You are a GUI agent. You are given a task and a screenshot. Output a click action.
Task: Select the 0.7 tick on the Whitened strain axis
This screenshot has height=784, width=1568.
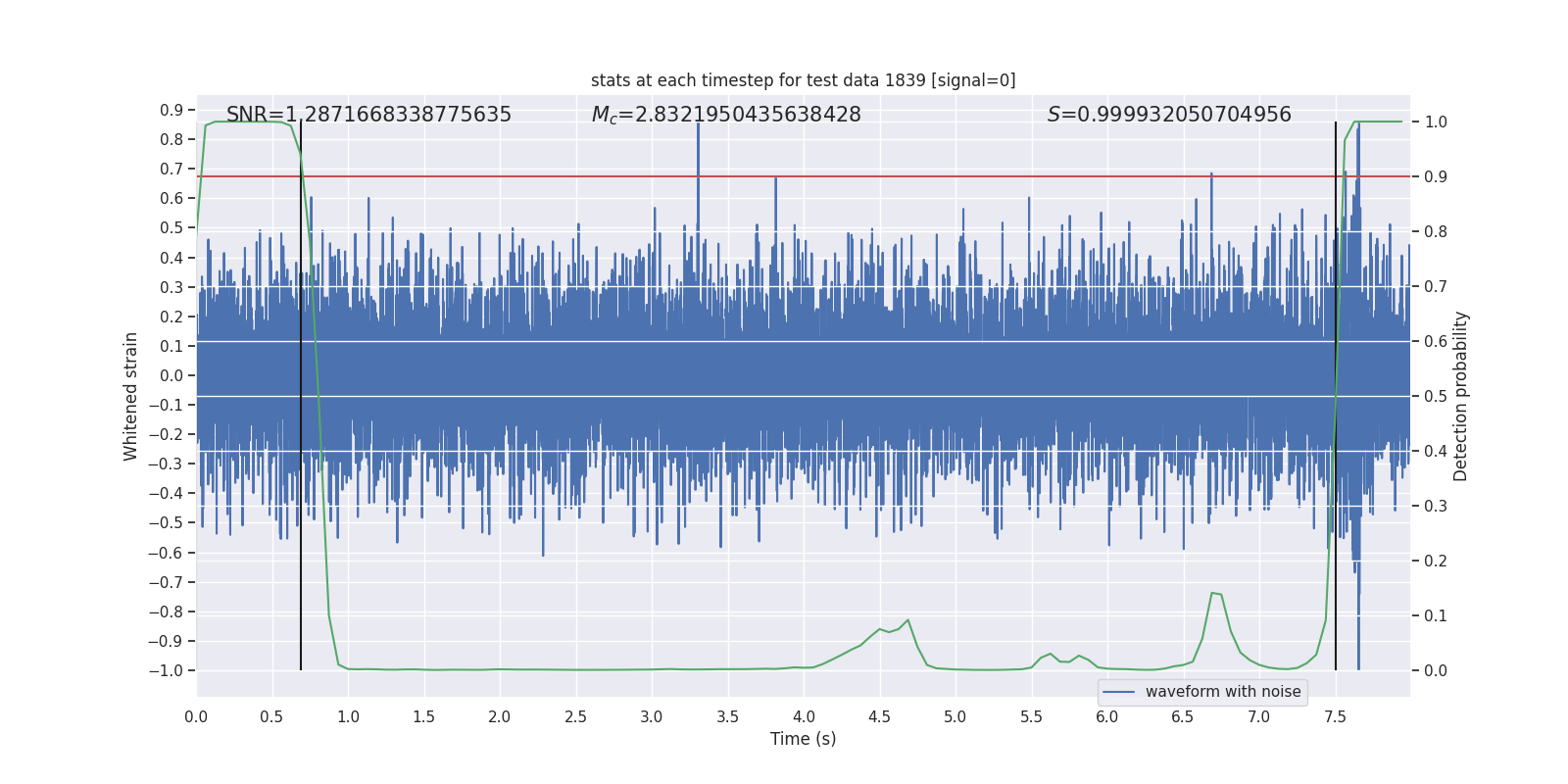[x=171, y=169]
